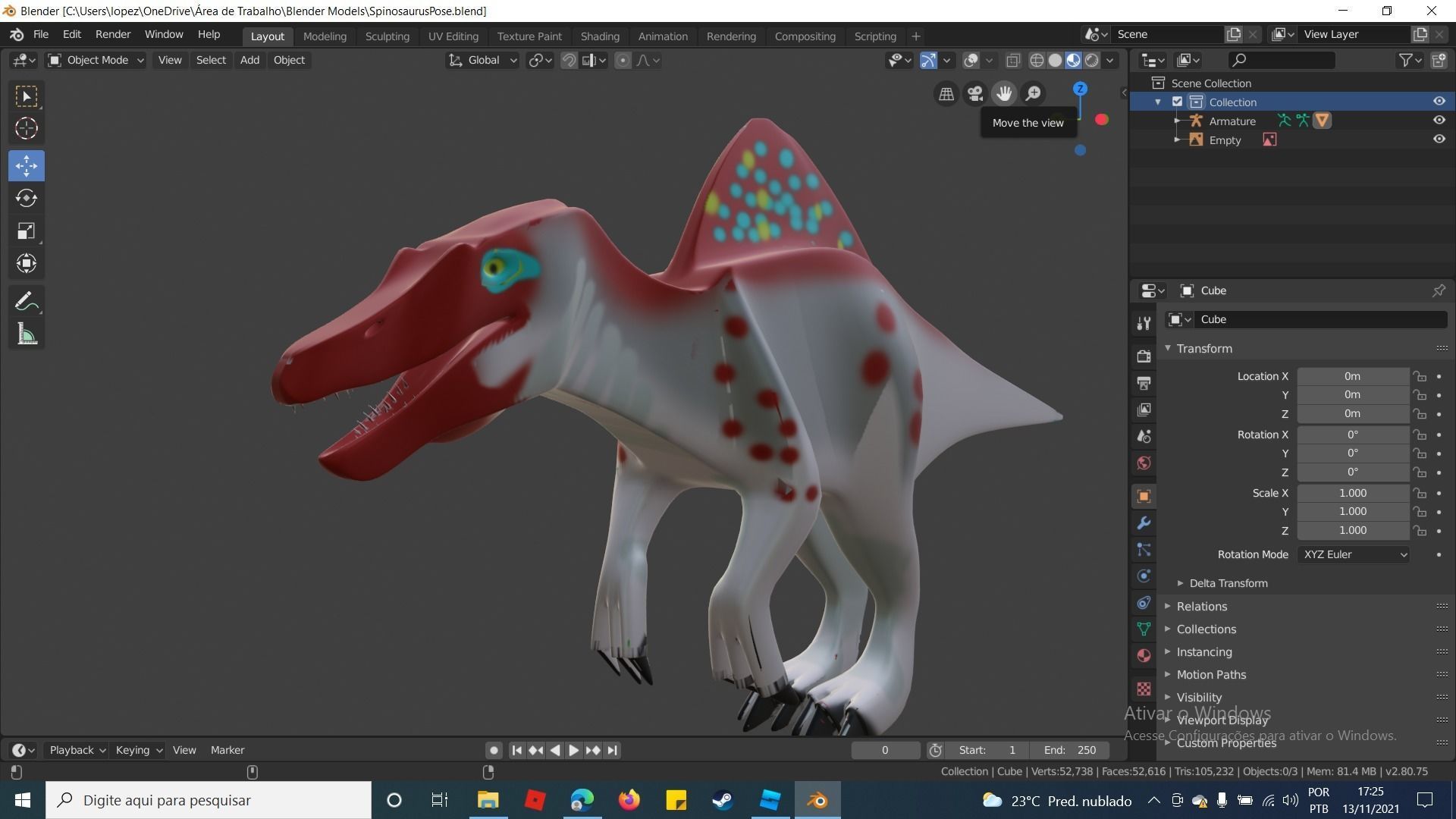This screenshot has height=819, width=1456.
Task: Expand the Delta Transform section
Action: [x=1228, y=583]
